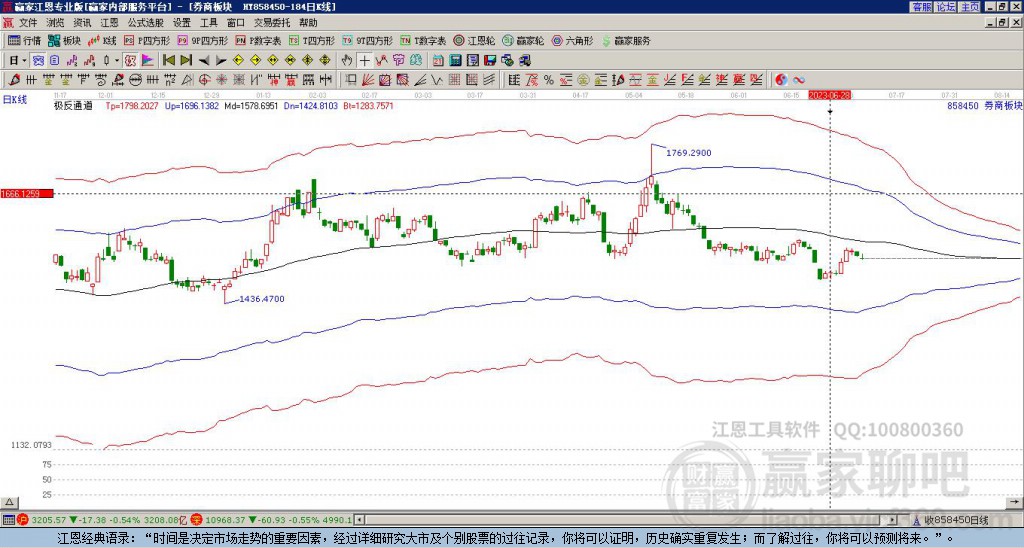This screenshot has height=548, width=1024.
Task: Click the red starburst angle tool icon
Action: [x=221, y=80]
